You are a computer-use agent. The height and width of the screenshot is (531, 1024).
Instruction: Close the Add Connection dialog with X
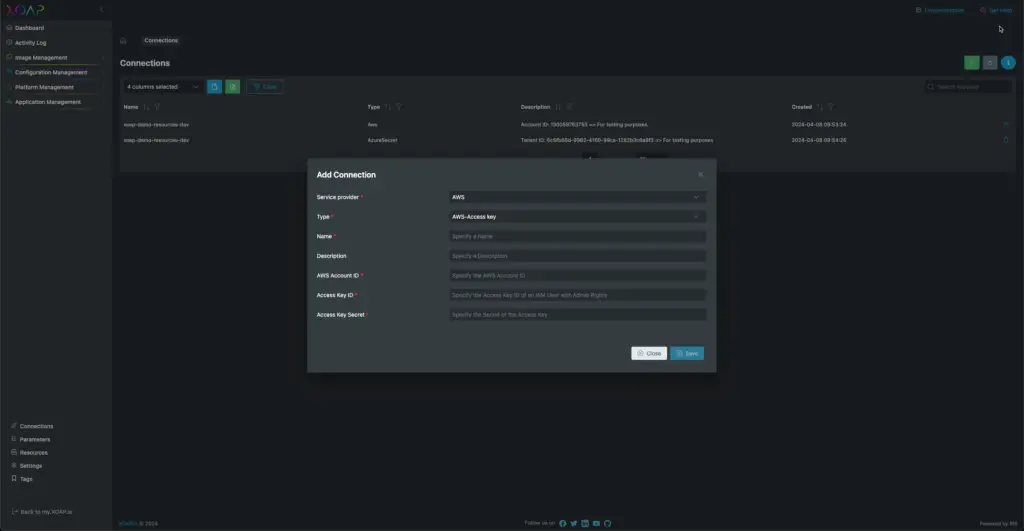[701, 174]
